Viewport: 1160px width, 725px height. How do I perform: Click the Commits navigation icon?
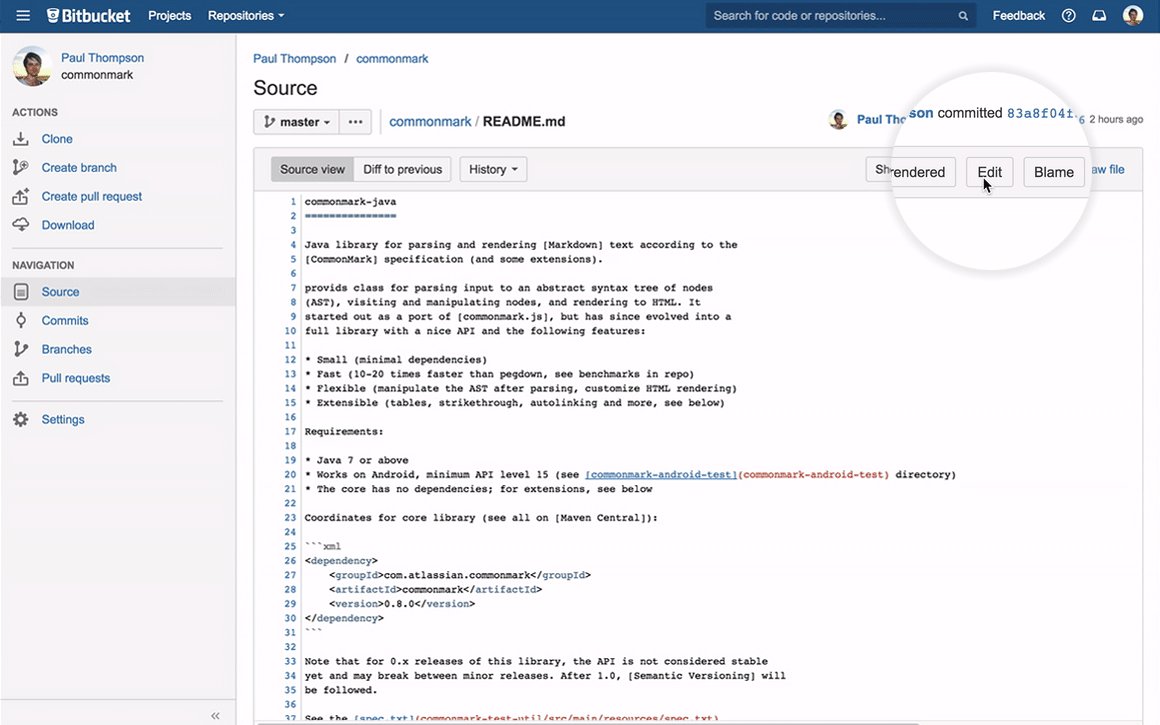coord(21,320)
